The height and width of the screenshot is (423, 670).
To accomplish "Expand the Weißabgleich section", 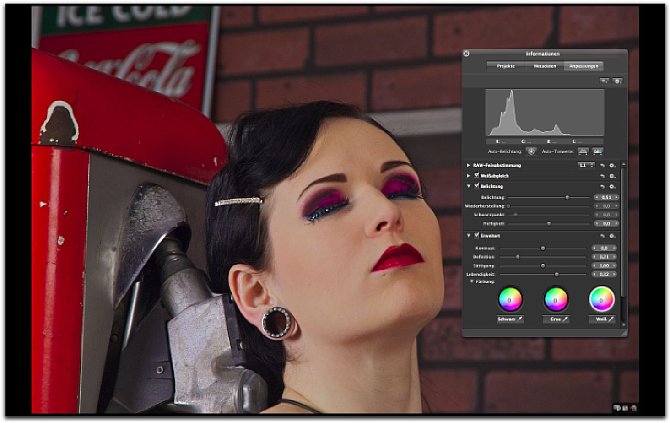I will (468, 176).
